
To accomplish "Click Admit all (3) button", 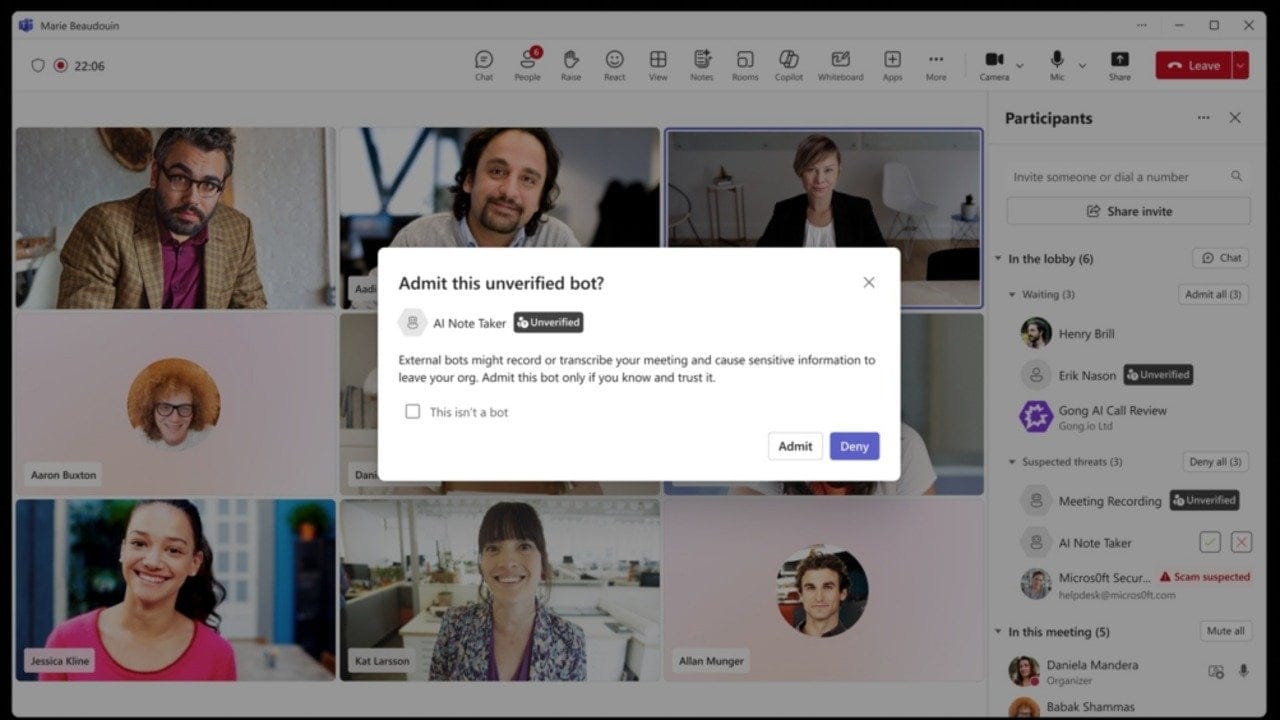I will pos(1213,294).
